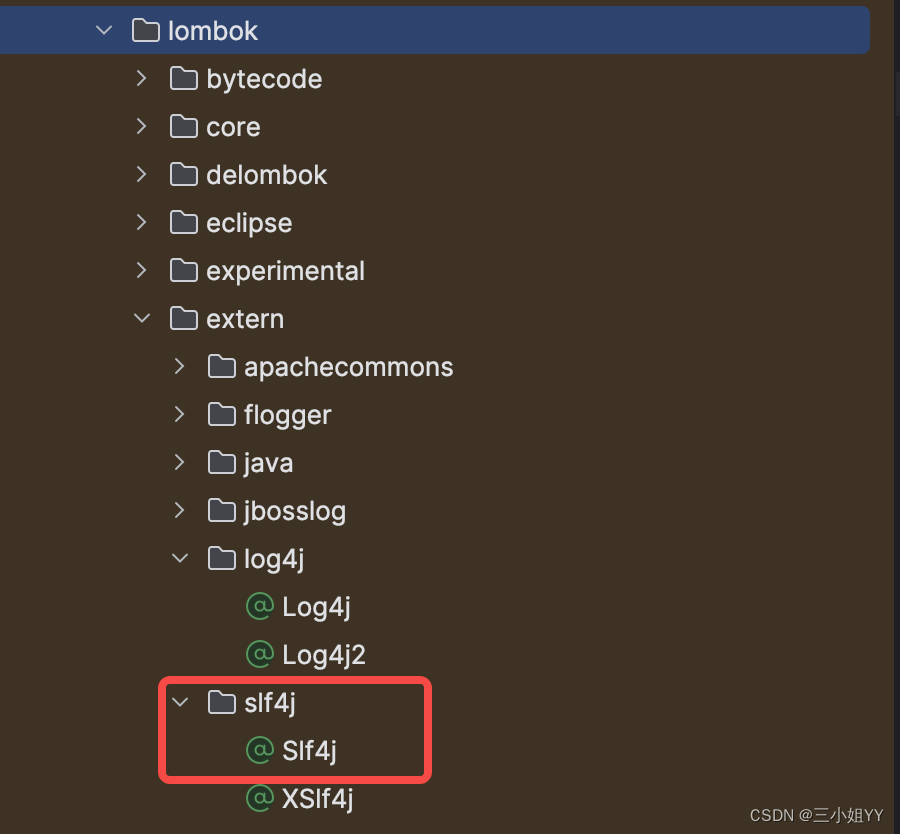
Task: Click the folder icon beside jbosslog
Action: (x=221, y=510)
